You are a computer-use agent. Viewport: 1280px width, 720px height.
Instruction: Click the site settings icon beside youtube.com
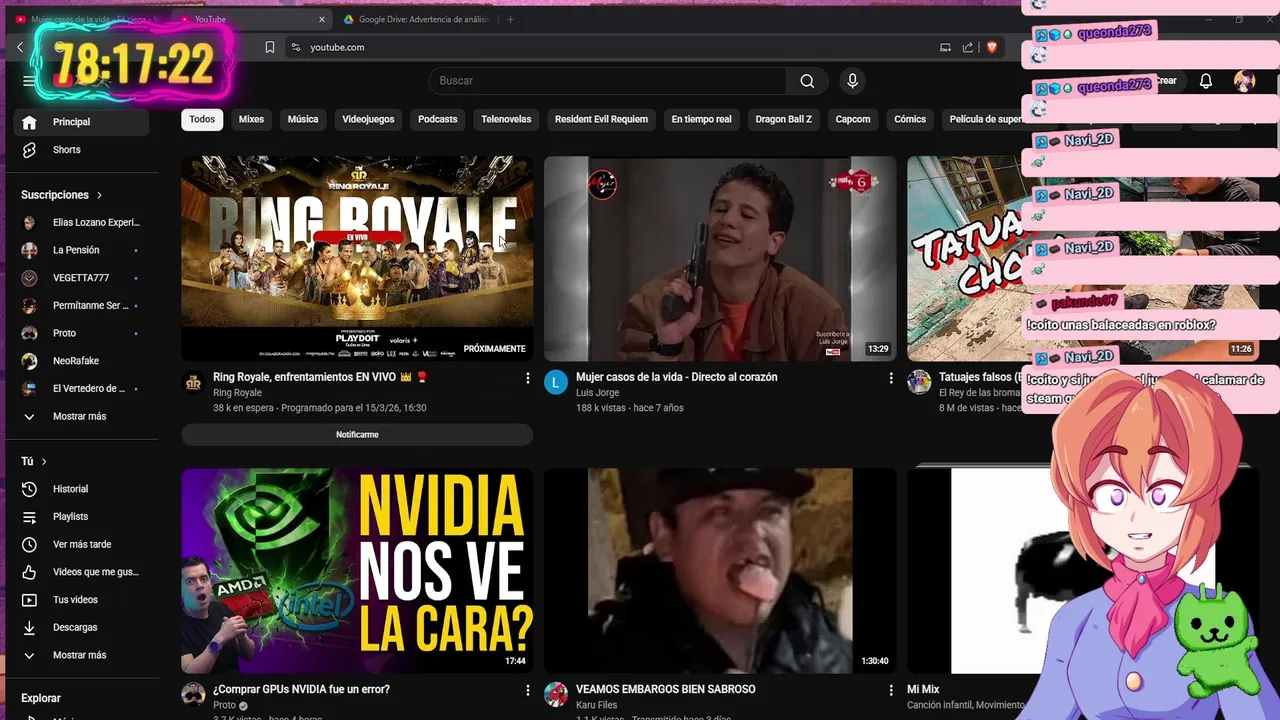click(x=295, y=47)
